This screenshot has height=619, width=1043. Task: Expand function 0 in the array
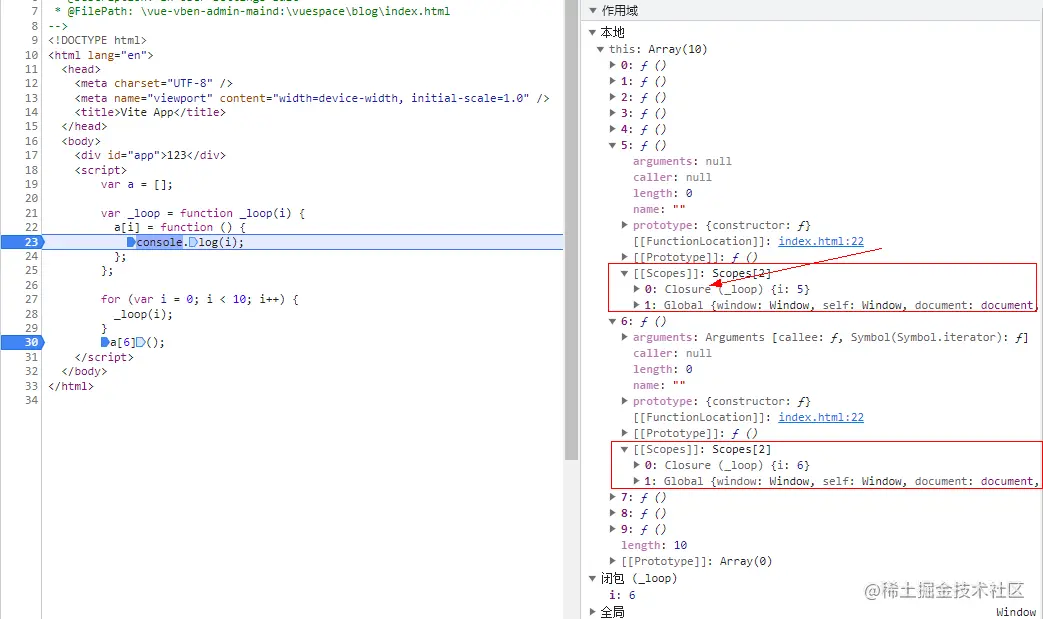pyautogui.click(x=613, y=64)
